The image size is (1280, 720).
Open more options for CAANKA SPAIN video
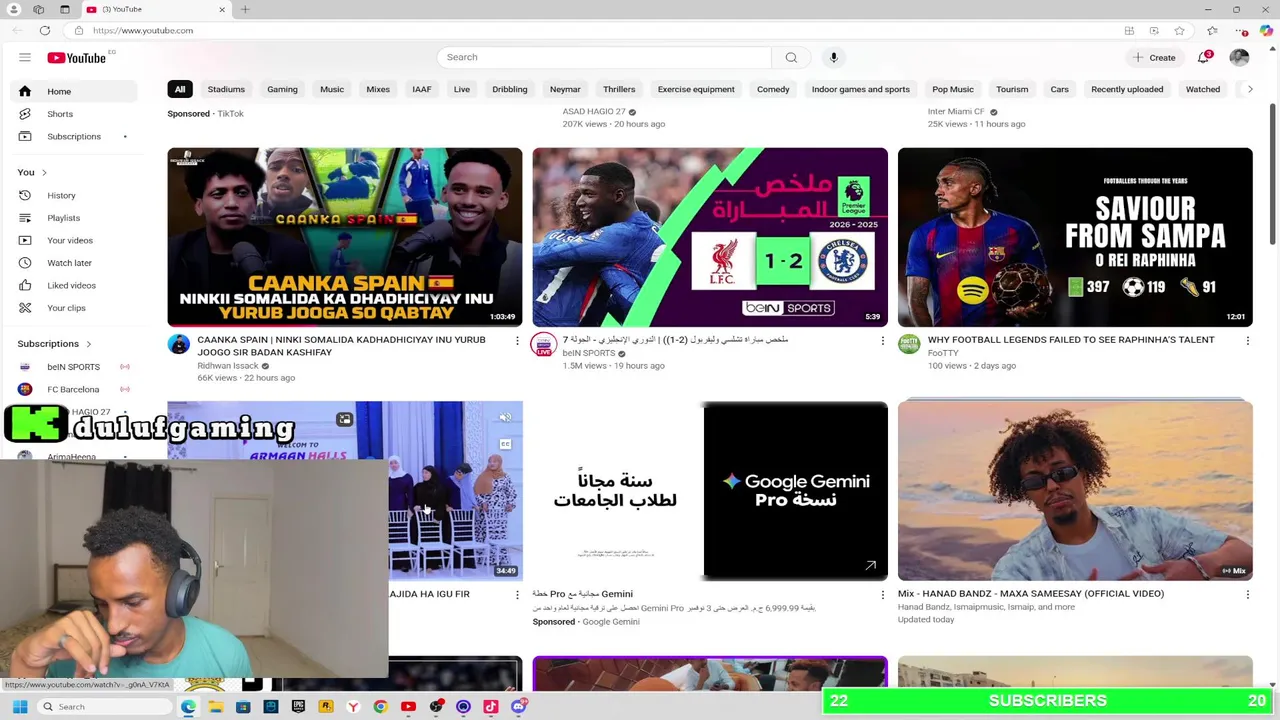click(x=517, y=341)
